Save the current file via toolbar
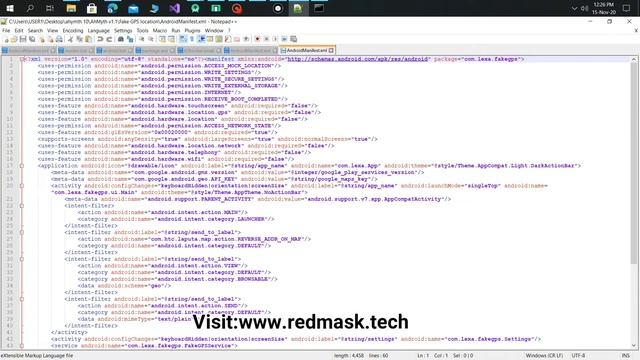 coord(23,39)
